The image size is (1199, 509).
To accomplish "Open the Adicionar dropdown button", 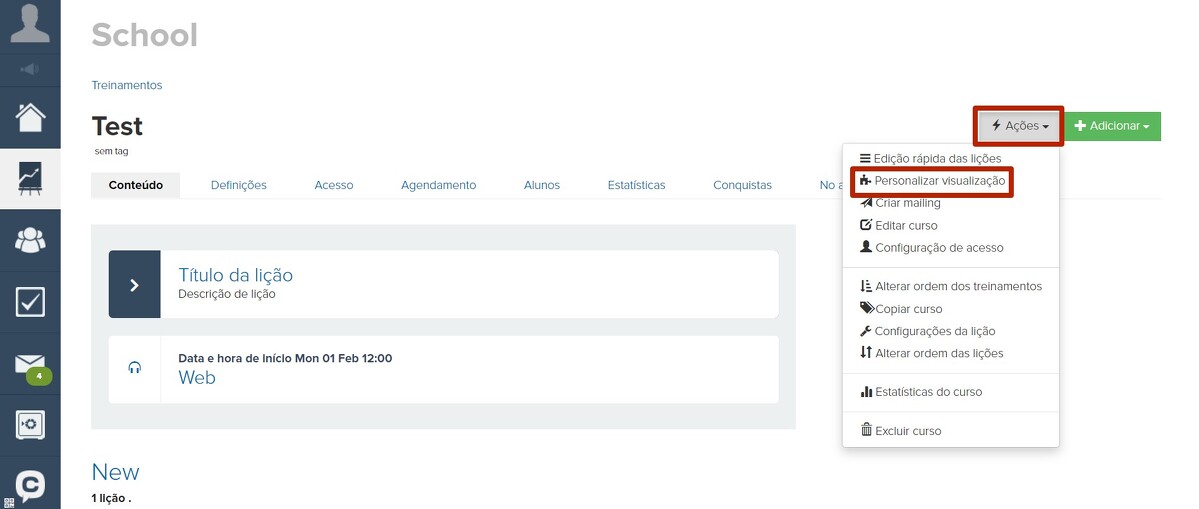I will click(1112, 126).
